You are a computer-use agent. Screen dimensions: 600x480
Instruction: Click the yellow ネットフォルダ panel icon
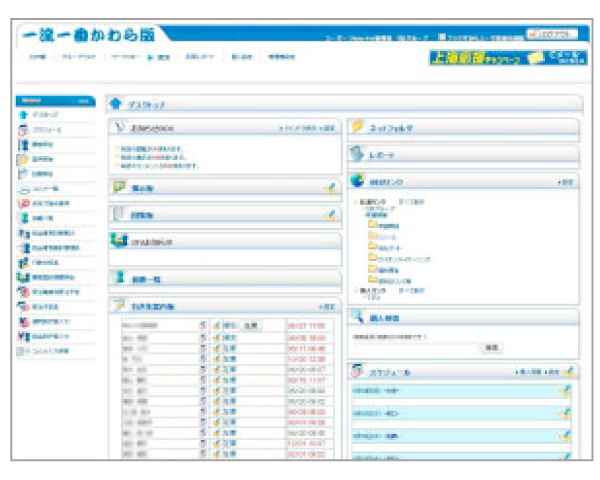357,127
